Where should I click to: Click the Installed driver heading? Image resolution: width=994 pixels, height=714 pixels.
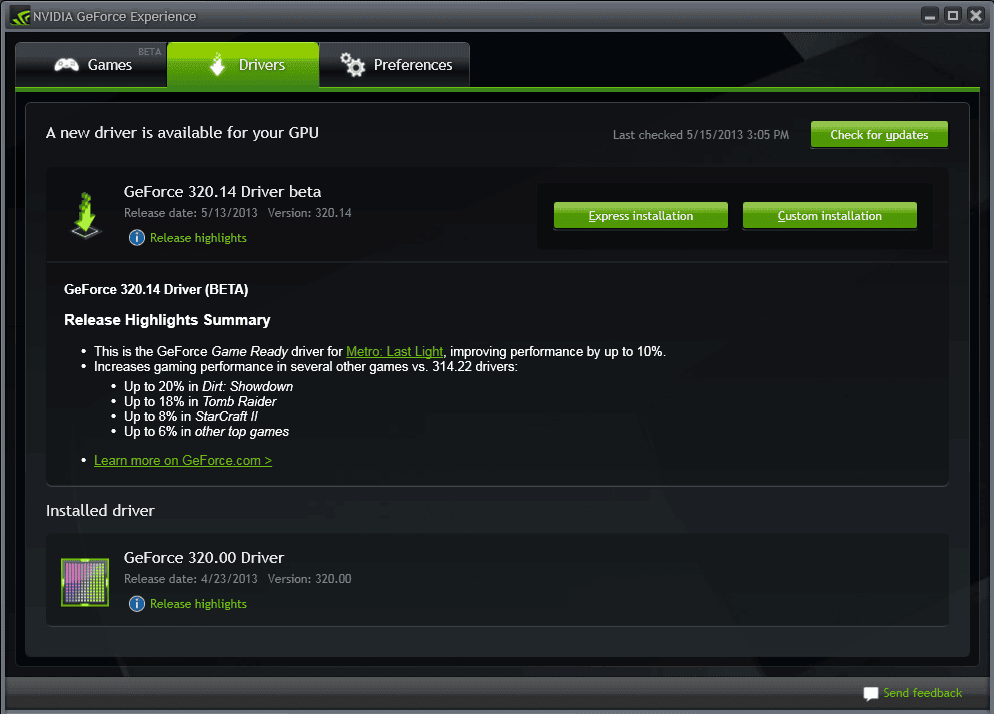pos(100,510)
